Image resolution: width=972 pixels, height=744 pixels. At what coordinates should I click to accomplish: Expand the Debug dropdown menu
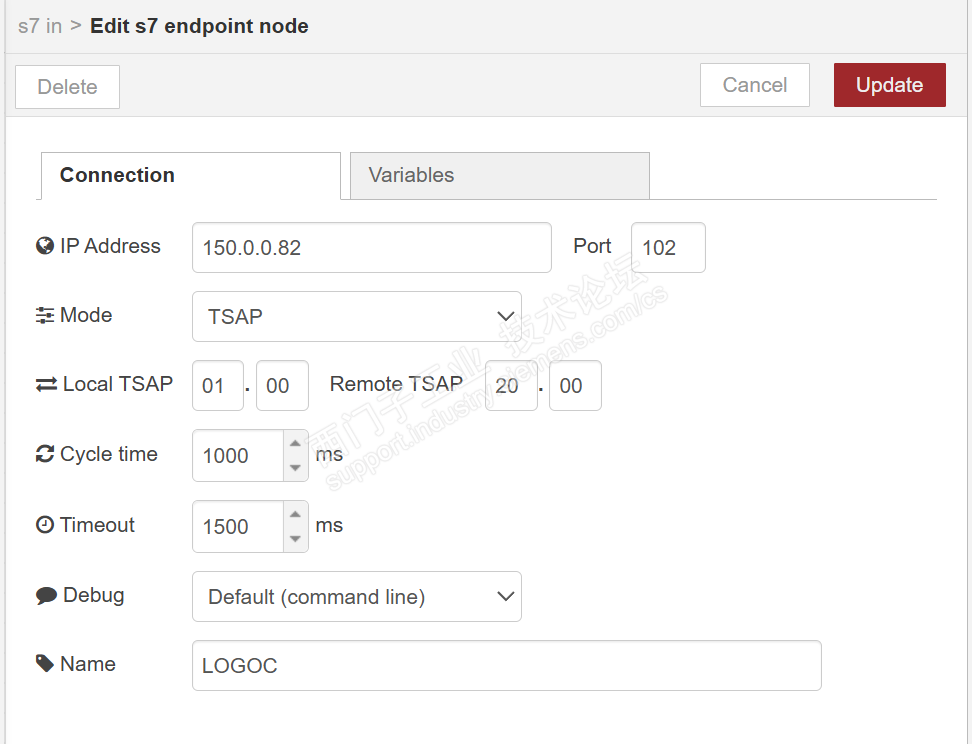click(x=356, y=597)
